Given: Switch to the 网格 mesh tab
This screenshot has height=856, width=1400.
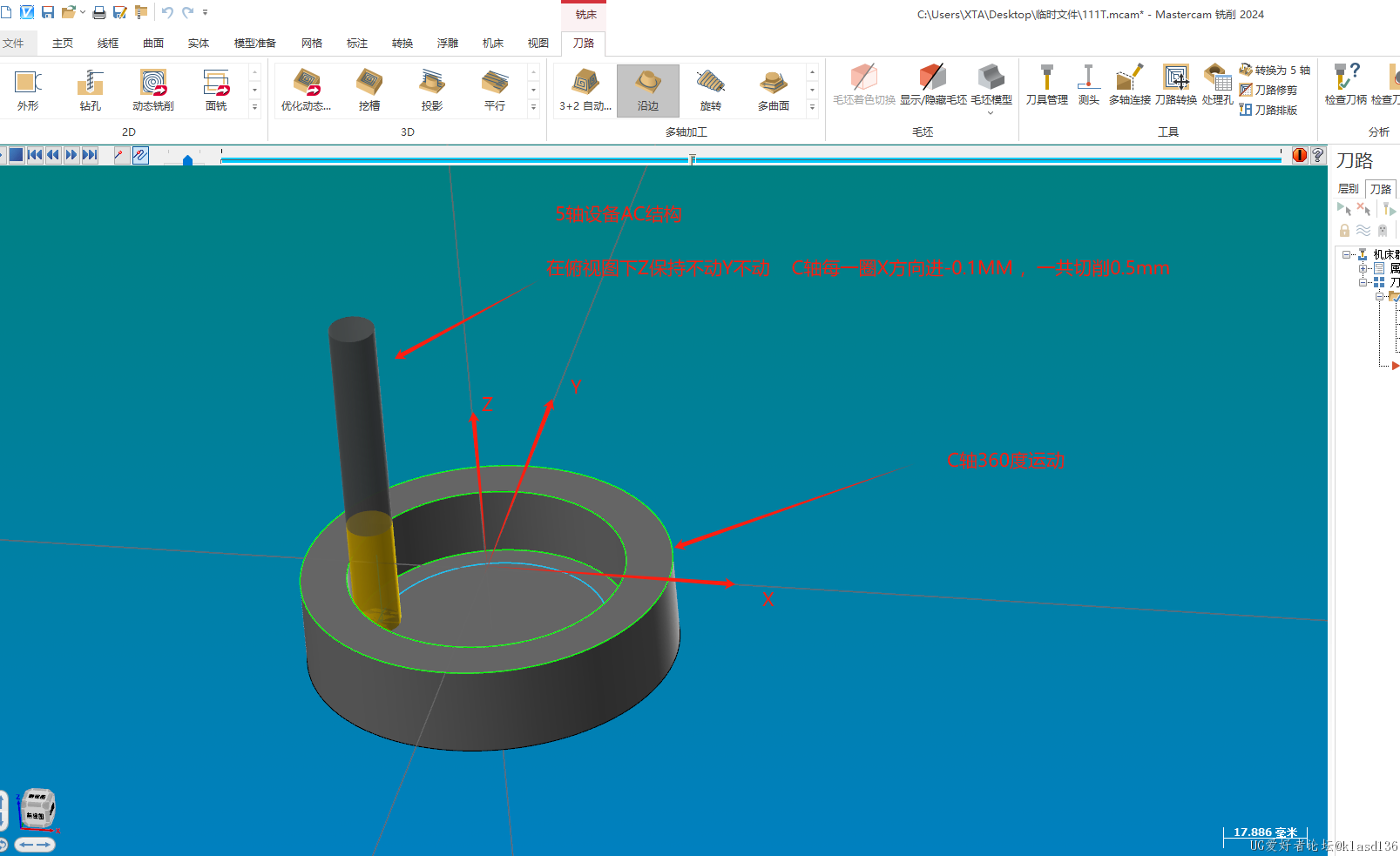Looking at the screenshot, I should pyautogui.click(x=312, y=43).
